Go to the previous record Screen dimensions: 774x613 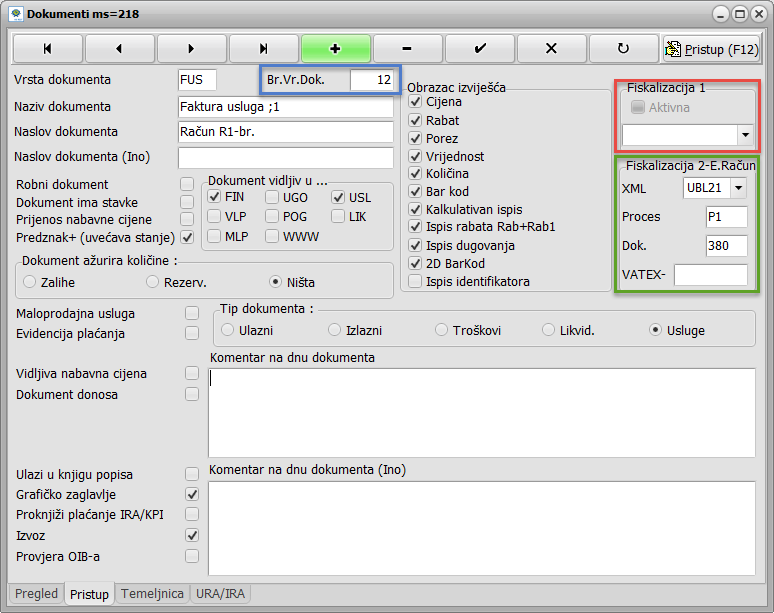pos(119,48)
